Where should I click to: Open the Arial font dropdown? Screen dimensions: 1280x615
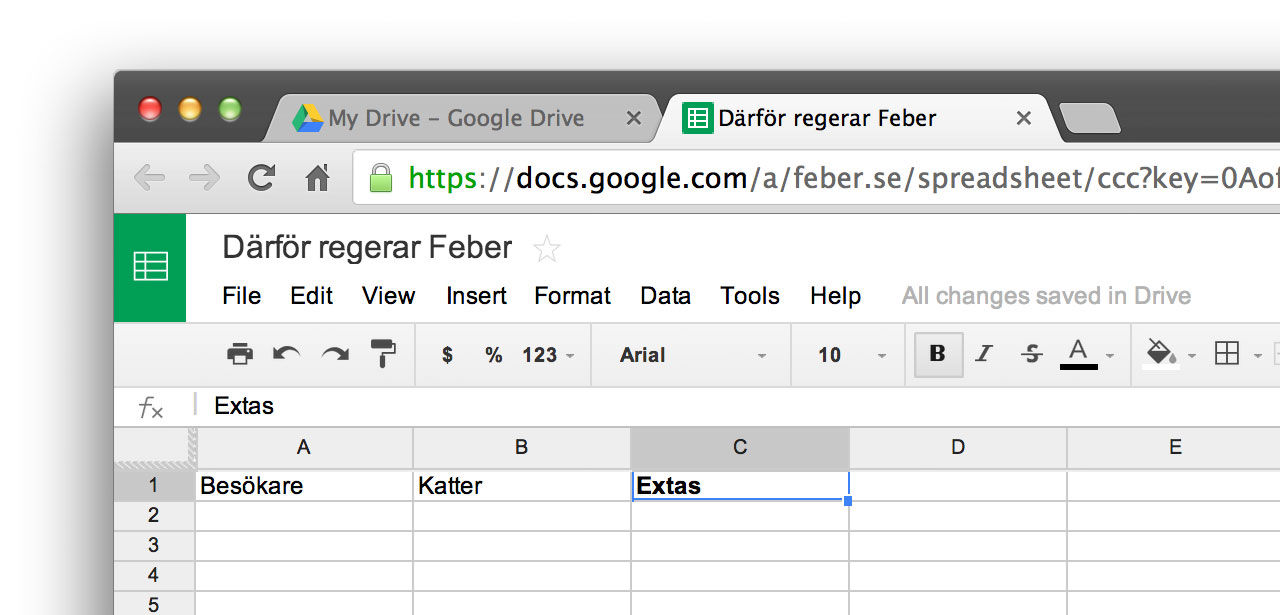pos(692,355)
